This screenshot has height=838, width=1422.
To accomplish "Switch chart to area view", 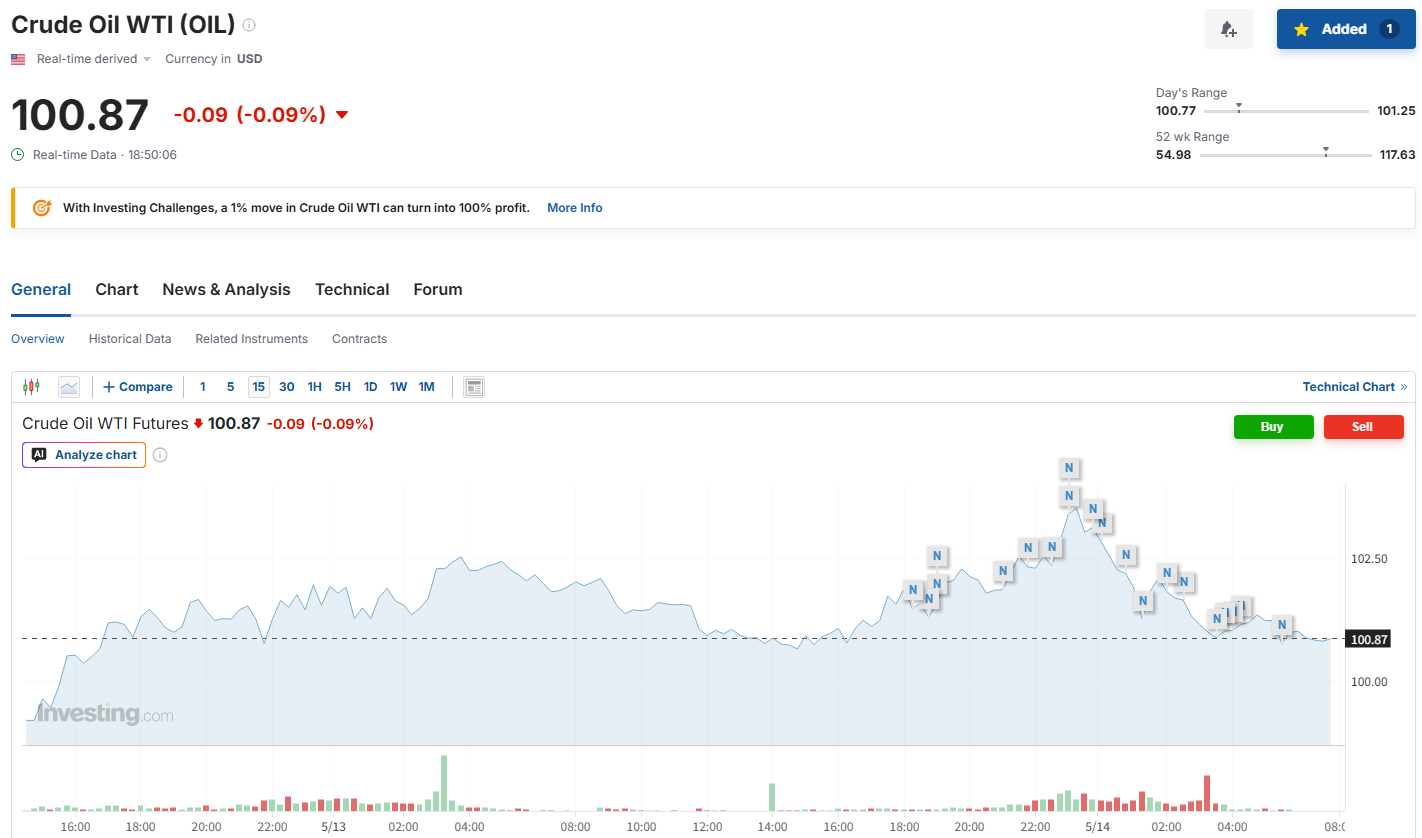I will click(69, 387).
